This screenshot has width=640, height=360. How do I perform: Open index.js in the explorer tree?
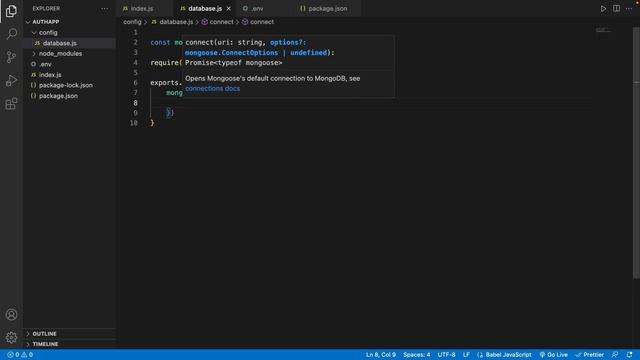tap(69, 75)
